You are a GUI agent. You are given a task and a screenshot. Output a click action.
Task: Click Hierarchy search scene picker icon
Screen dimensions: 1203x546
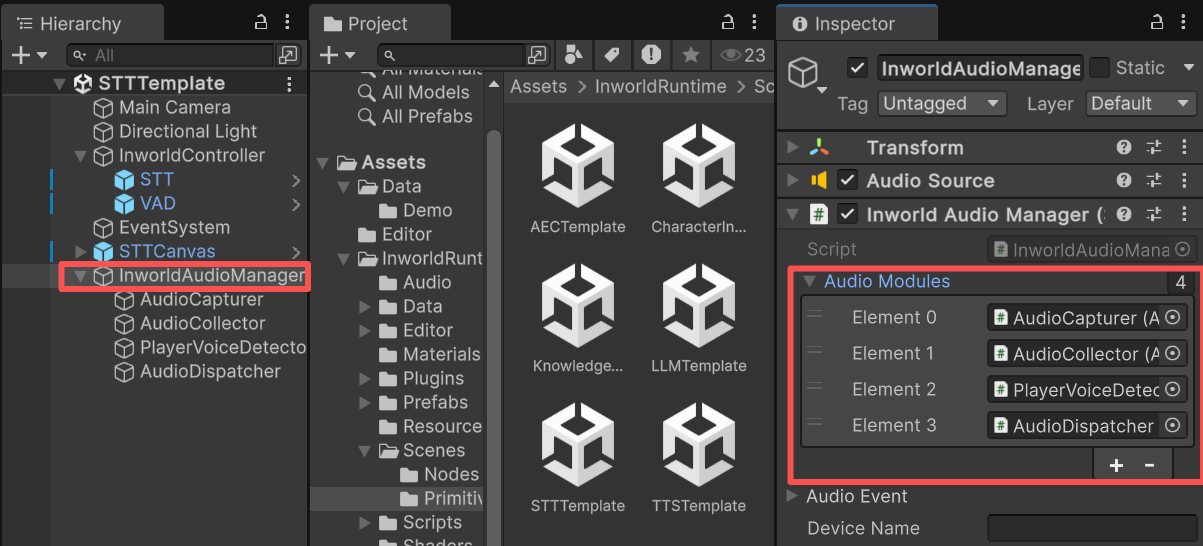(x=288, y=55)
